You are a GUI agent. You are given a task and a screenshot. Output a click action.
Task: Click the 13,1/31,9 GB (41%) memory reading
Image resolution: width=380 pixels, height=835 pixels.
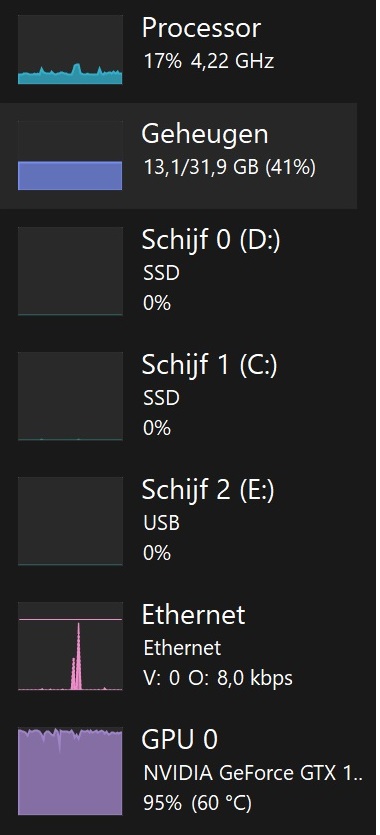[229, 168]
